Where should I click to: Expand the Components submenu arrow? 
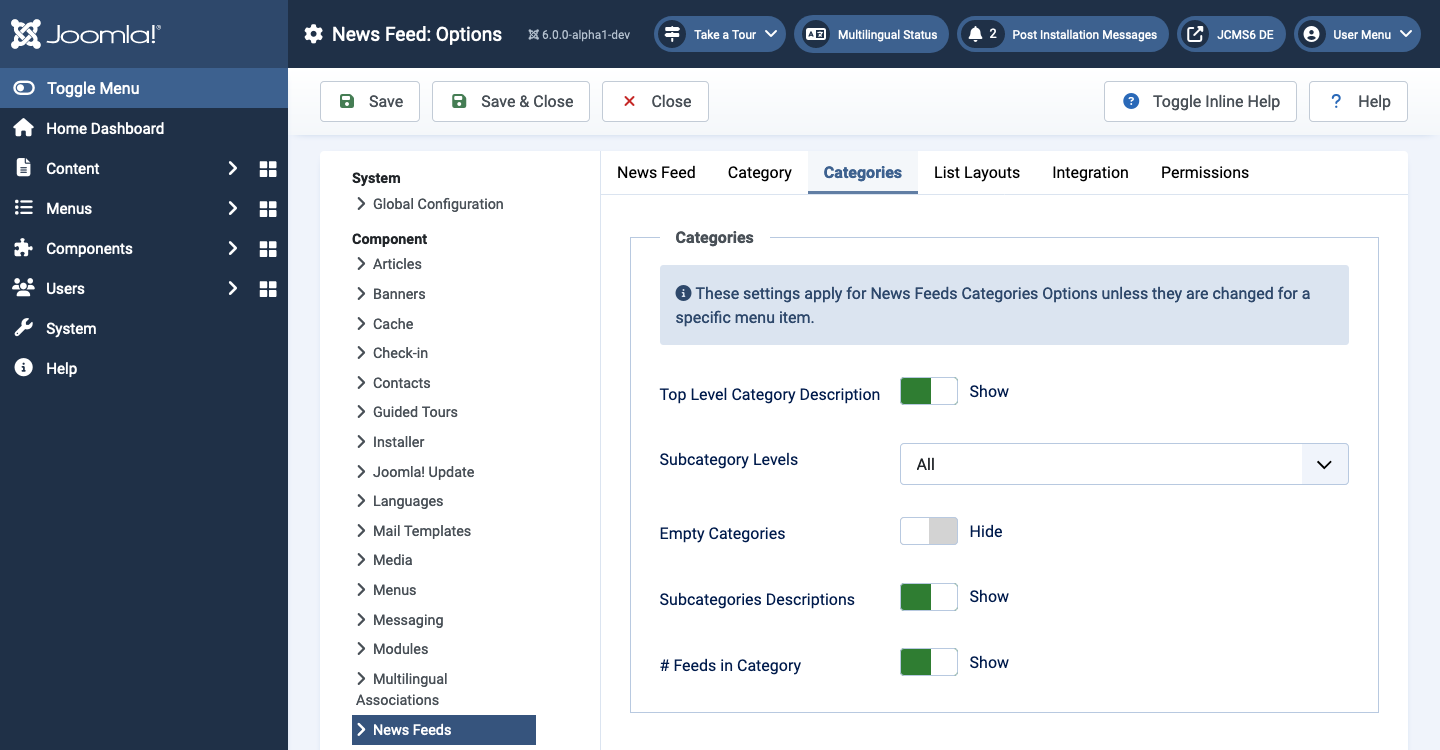tap(232, 248)
